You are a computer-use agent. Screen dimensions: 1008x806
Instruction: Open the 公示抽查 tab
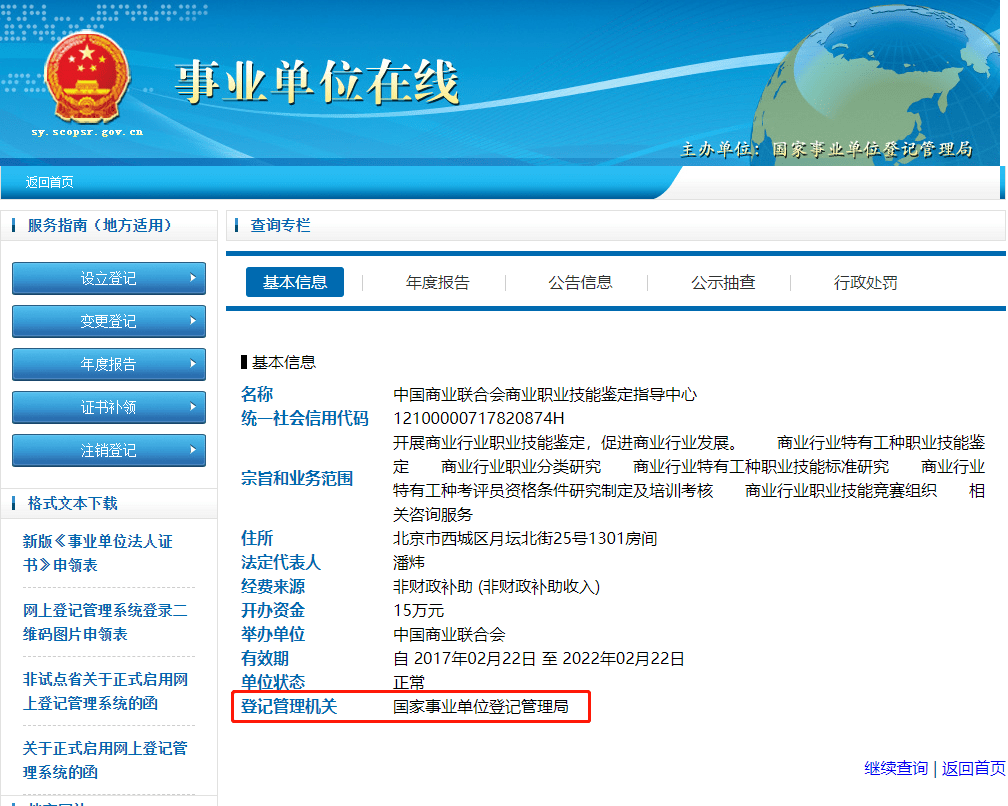723,282
